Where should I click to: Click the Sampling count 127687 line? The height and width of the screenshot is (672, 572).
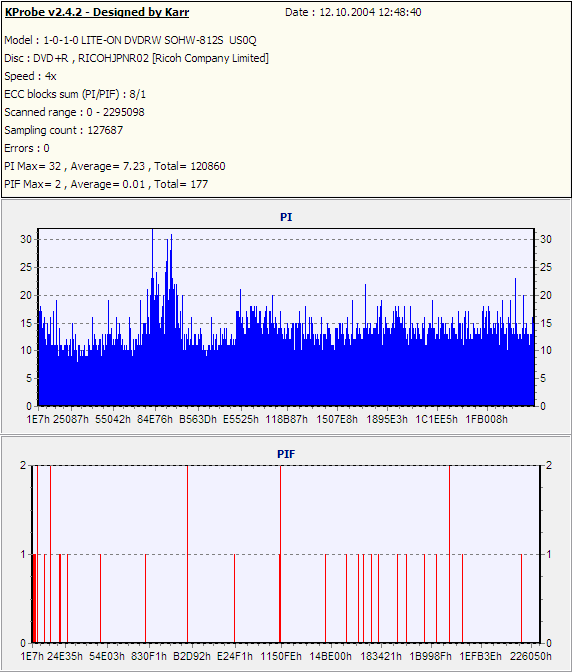tap(63, 130)
